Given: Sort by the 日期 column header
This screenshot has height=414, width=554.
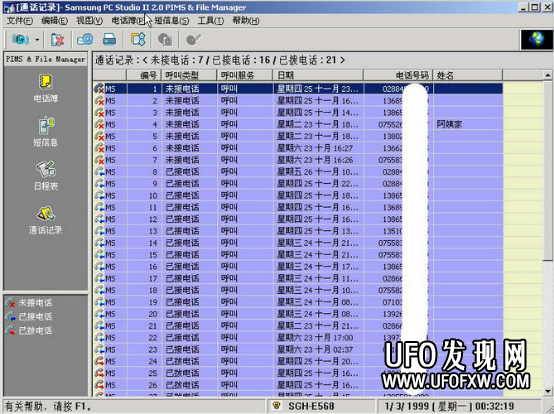Looking at the screenshot, I should (318, 75).
